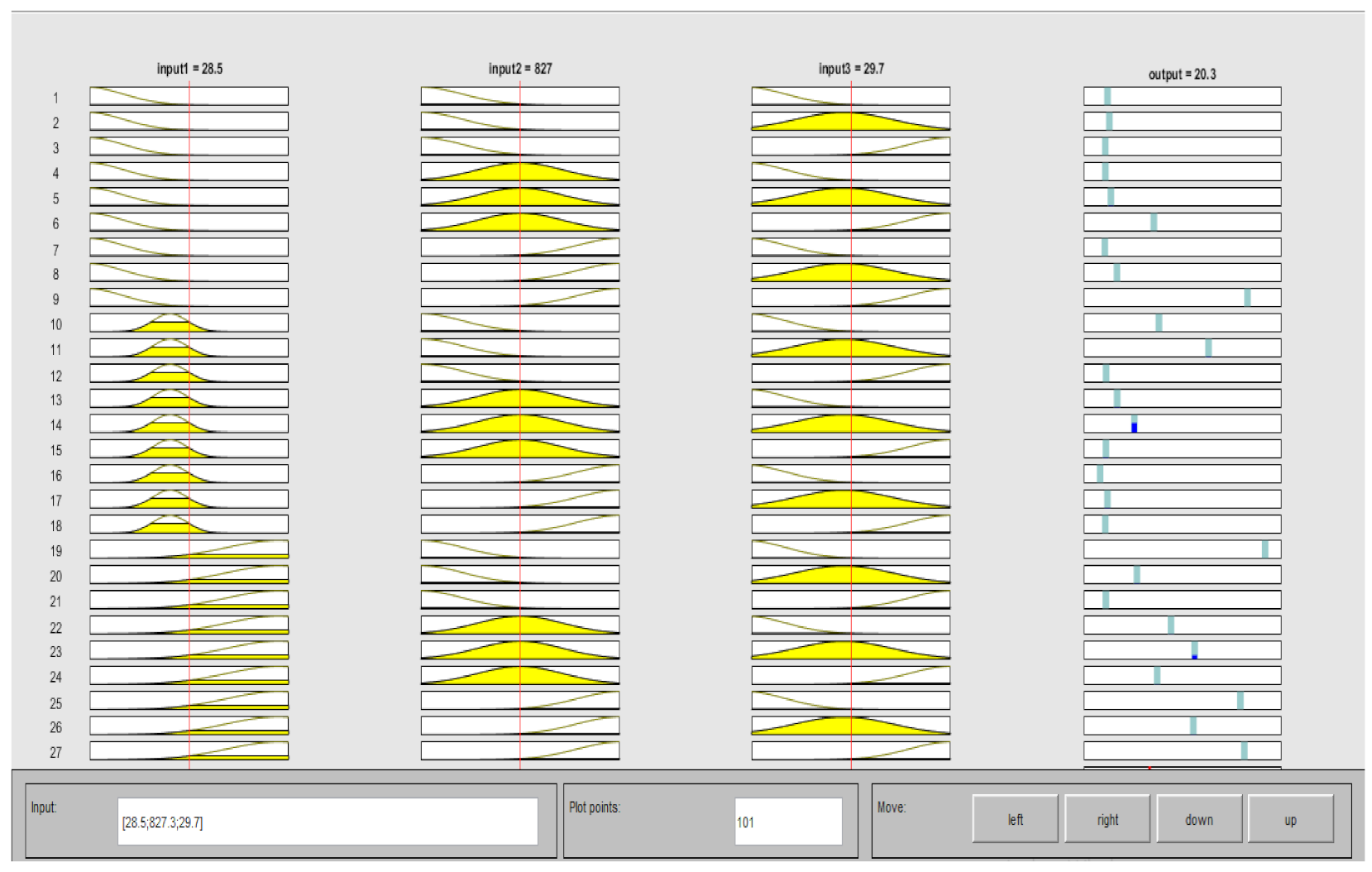Click the 'input3 = 29.7' column title
1372x872 pixels.
[851, 69]
